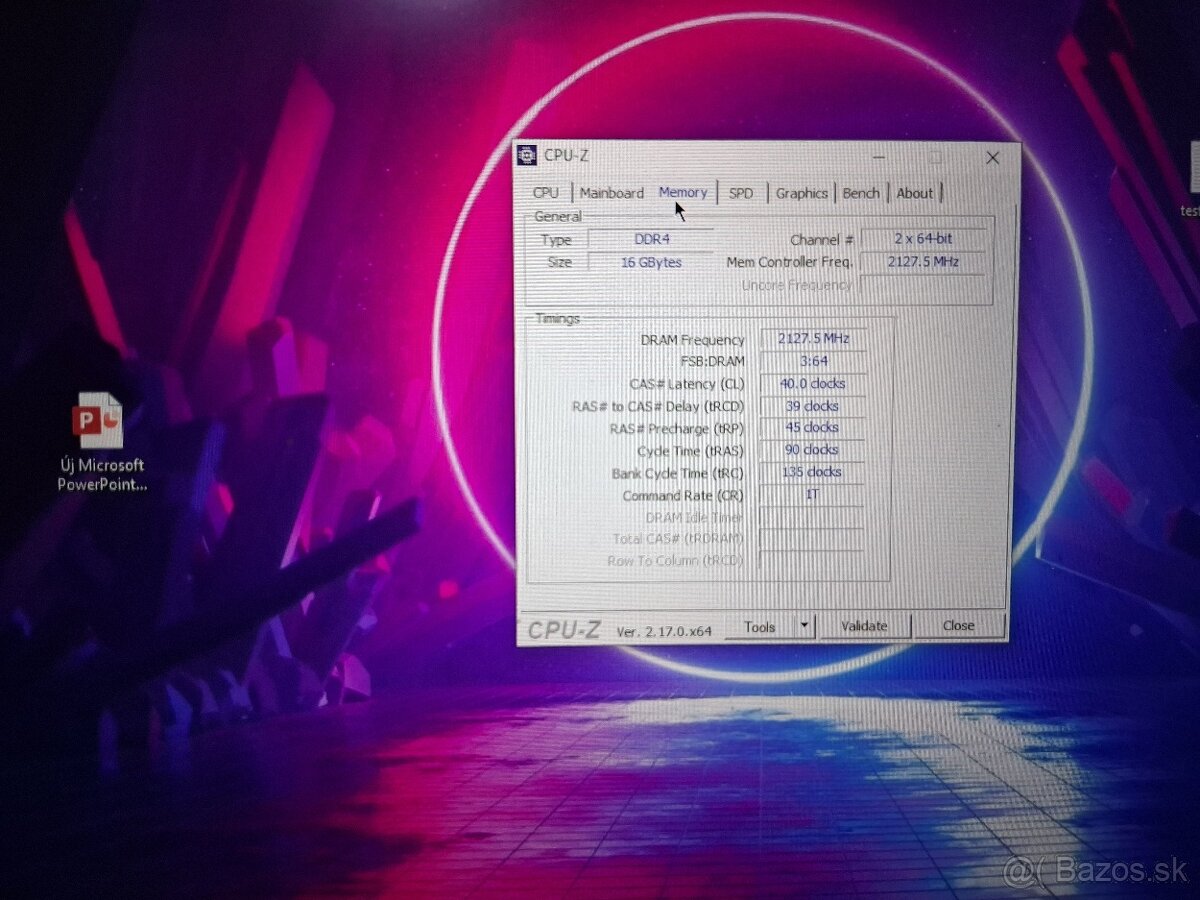Click the DRAM Frequency value field
The height and width of the screenshot is (900, 1200).
click(x=810, y=339)
